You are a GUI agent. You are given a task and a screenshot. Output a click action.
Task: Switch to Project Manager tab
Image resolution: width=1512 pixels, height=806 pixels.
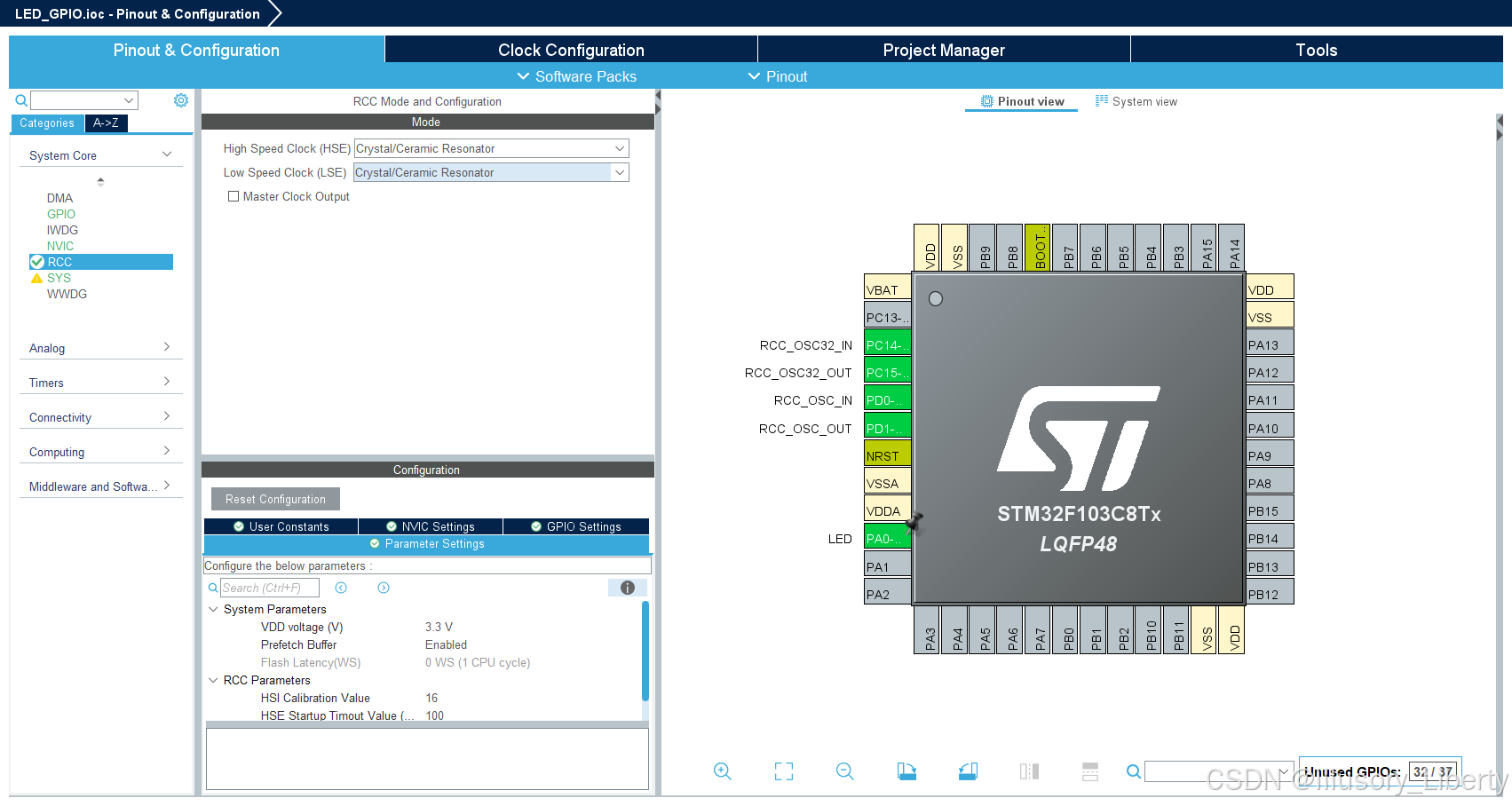[944, 50]
